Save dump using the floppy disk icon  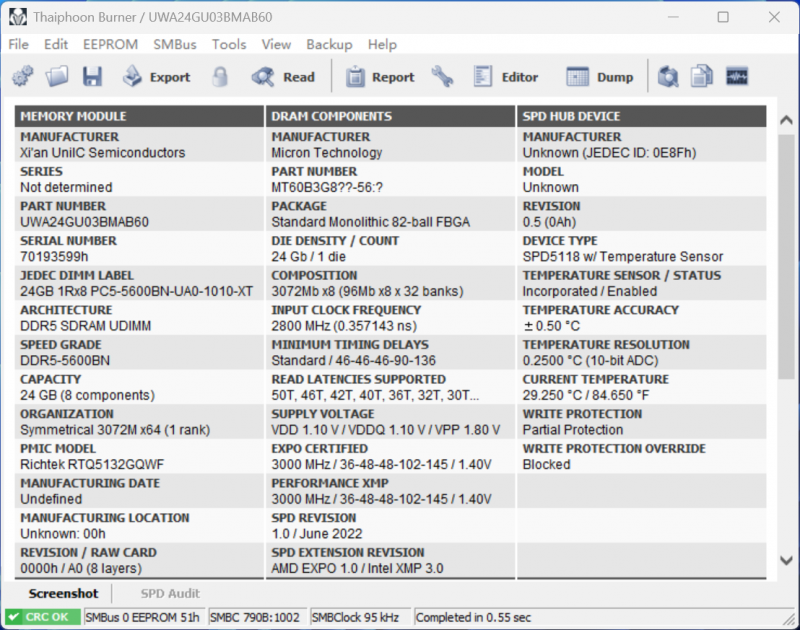click(92, 77)
